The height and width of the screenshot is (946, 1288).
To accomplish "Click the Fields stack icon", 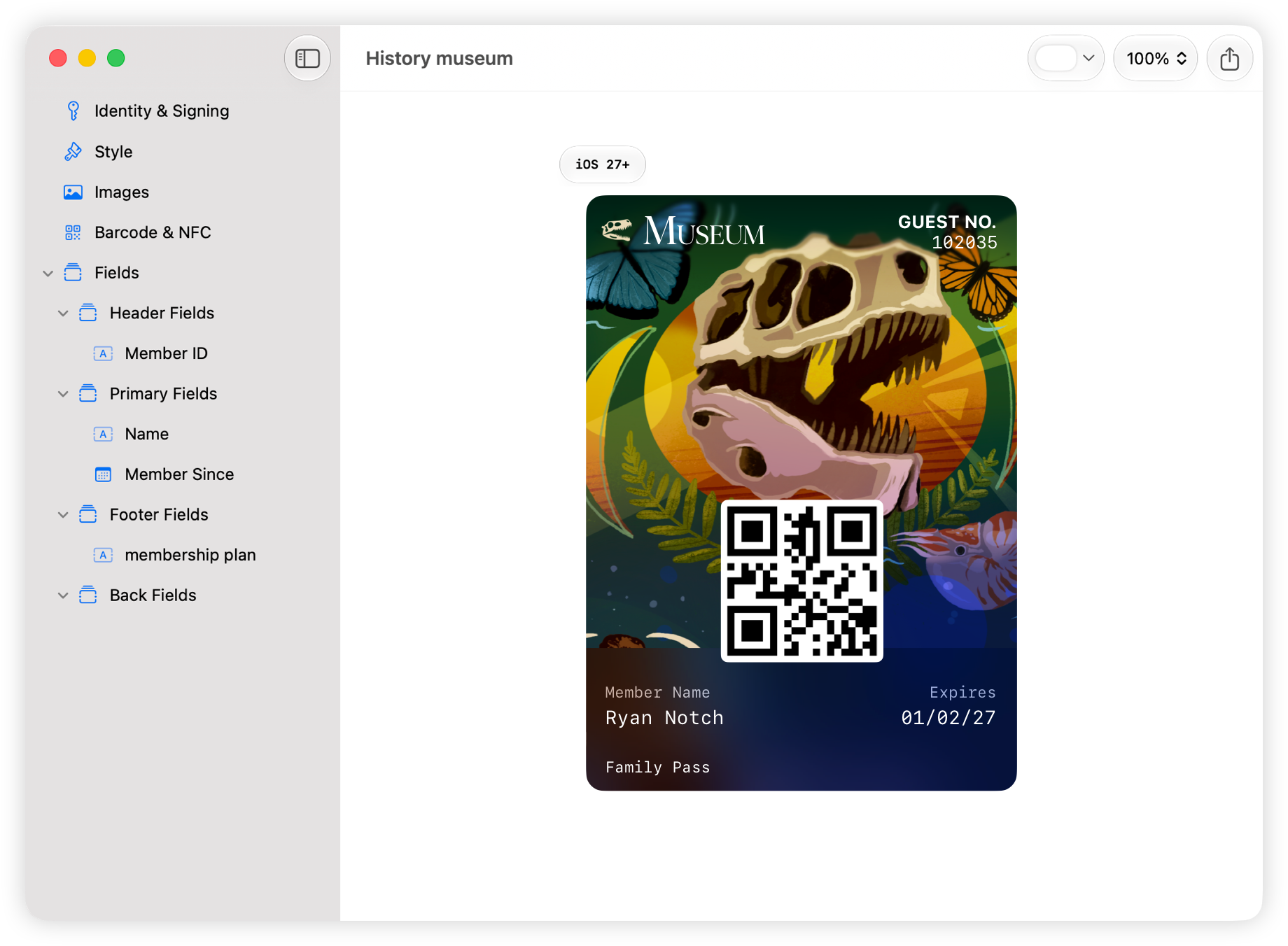I will point(73,272).
